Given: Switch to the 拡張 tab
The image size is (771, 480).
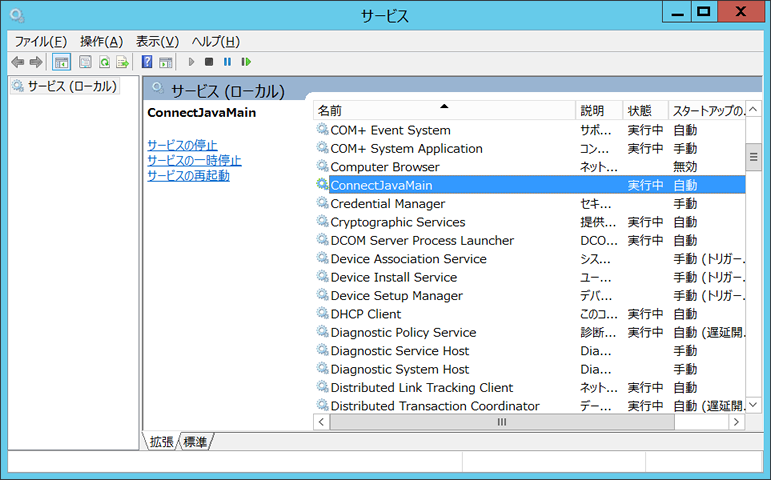Looking at the screenshot, I should click(162, 441).
